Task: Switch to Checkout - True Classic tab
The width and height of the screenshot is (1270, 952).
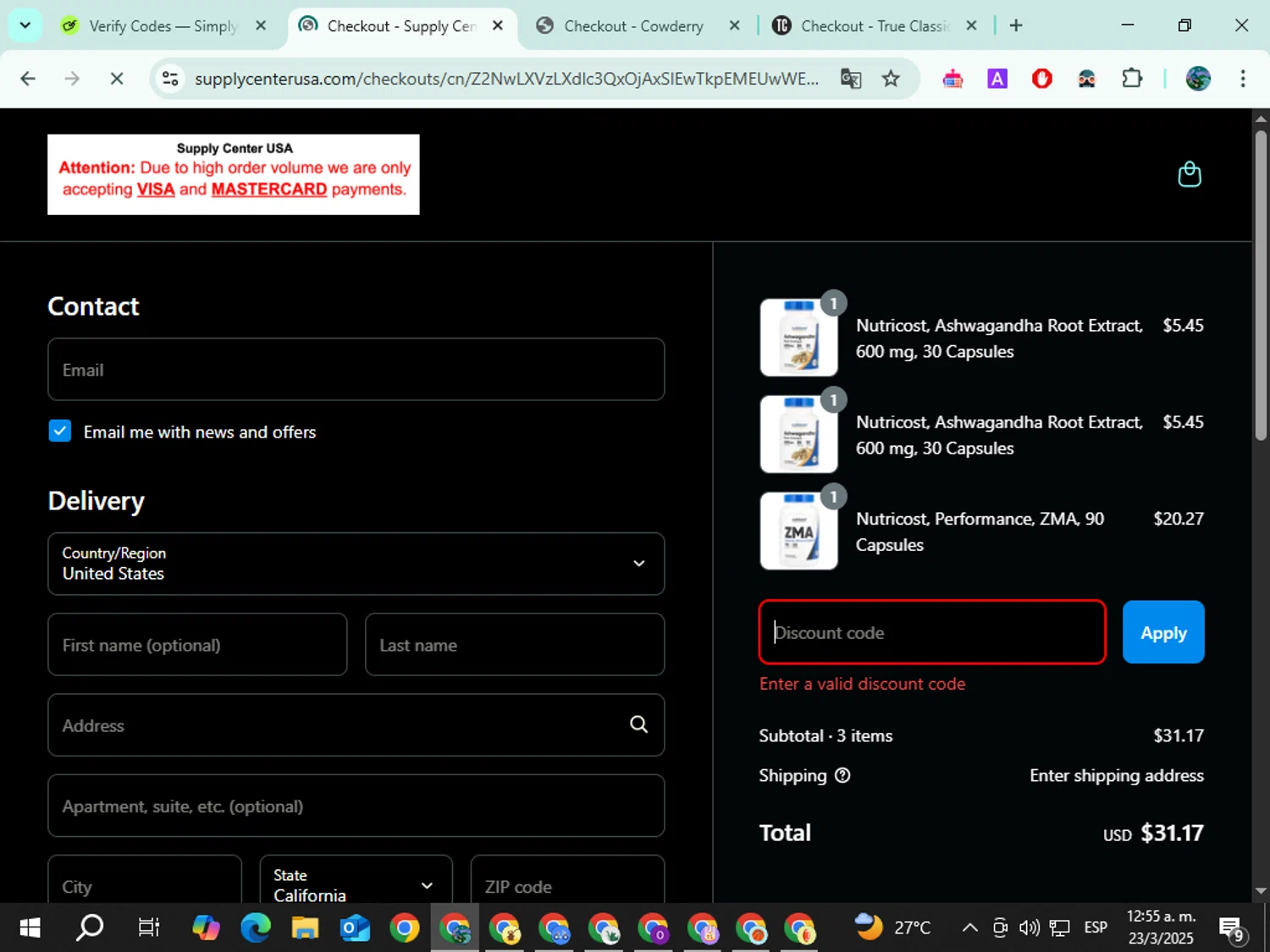Action: point(875,25)
